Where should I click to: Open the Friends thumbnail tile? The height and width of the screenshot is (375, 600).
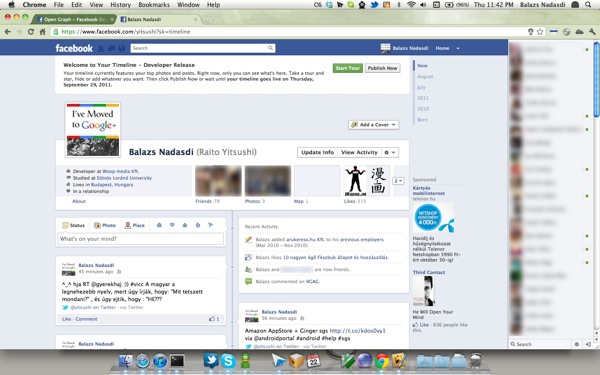(218, 181)
